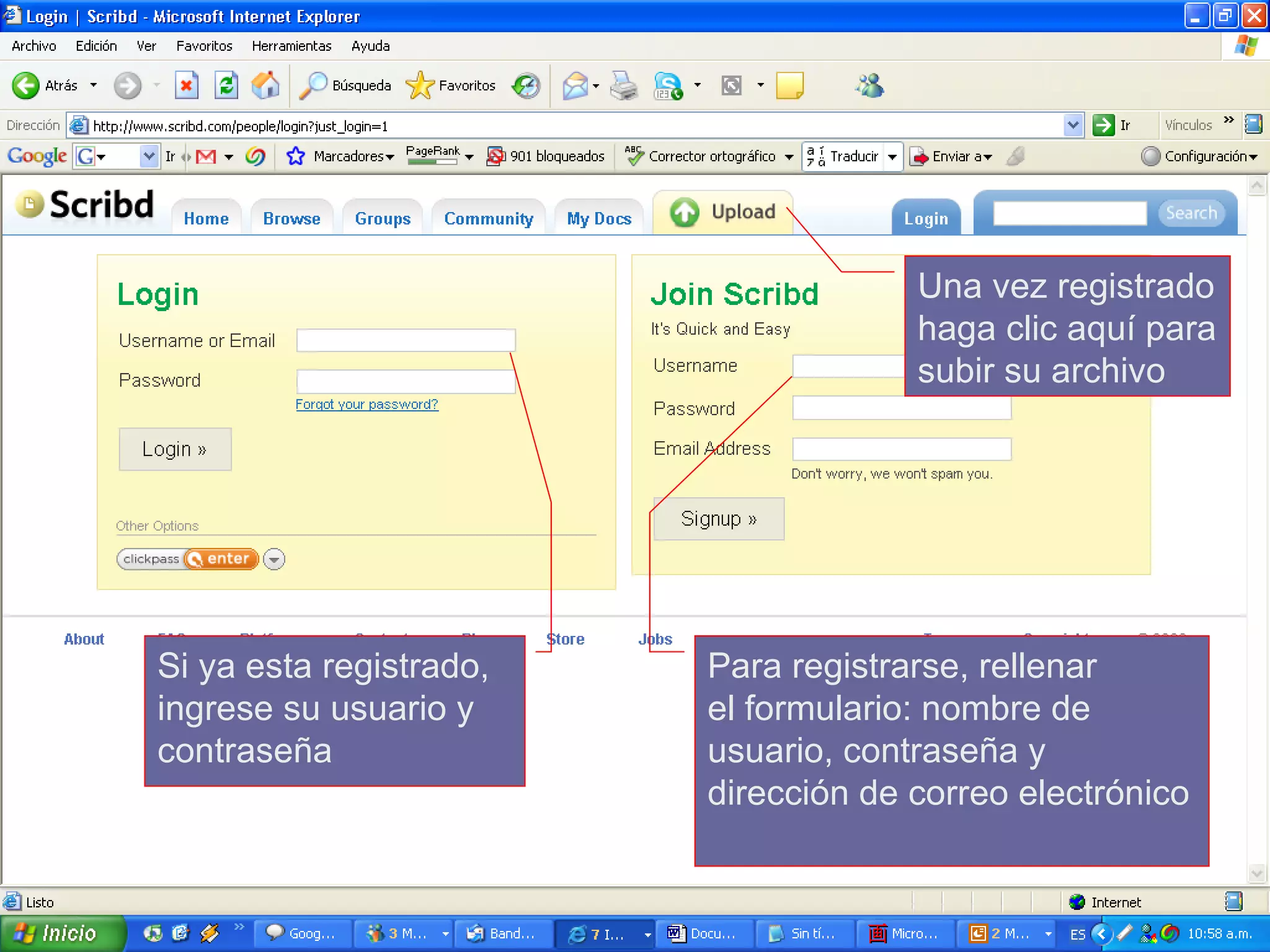
Task: Click the Search button
Action: pyautogui.click(x=1191, y=213)
